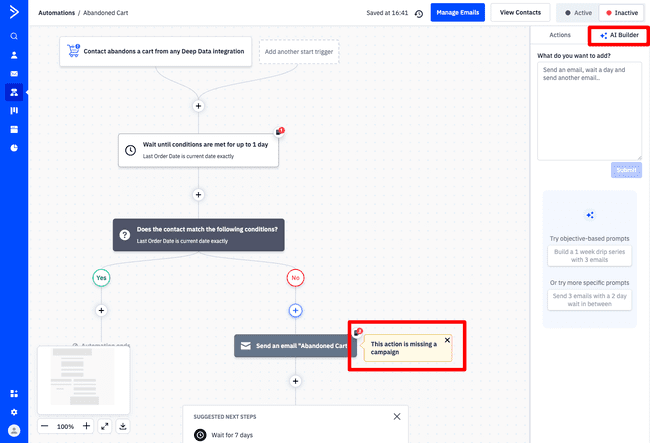Open the Reports pie chart icon

tap(14, 148)
